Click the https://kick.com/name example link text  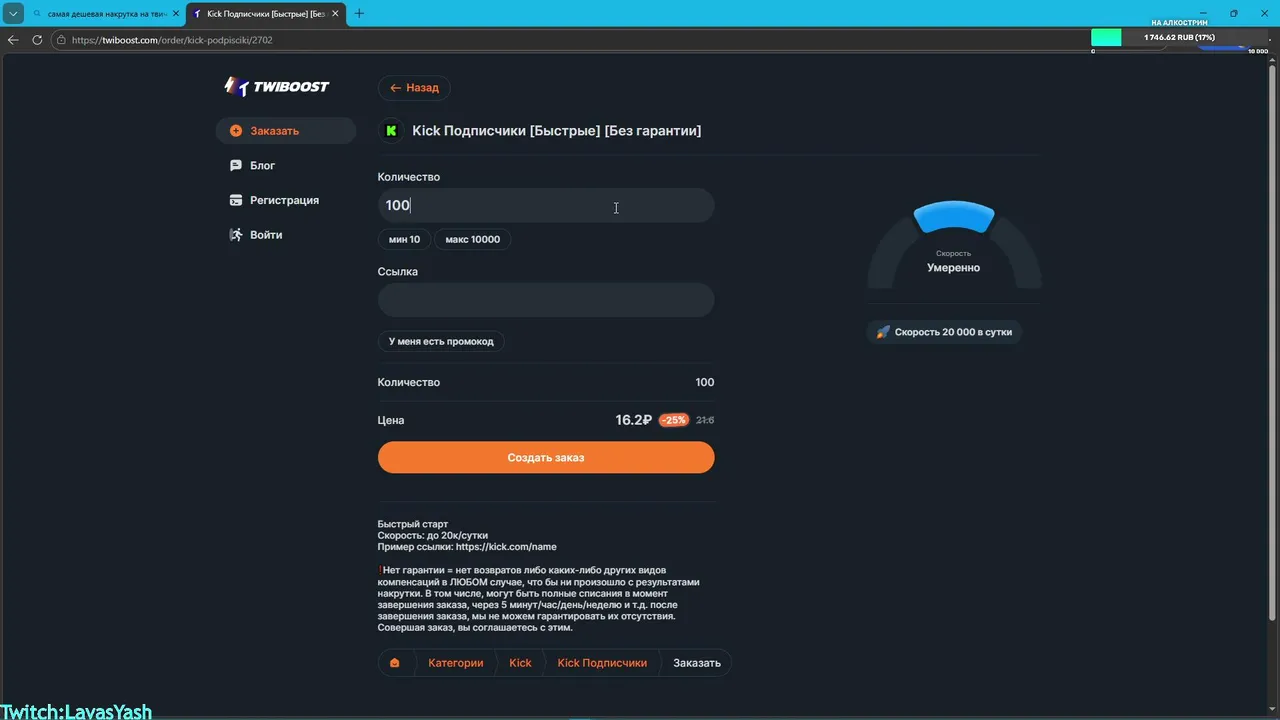[x=506, y=547]
